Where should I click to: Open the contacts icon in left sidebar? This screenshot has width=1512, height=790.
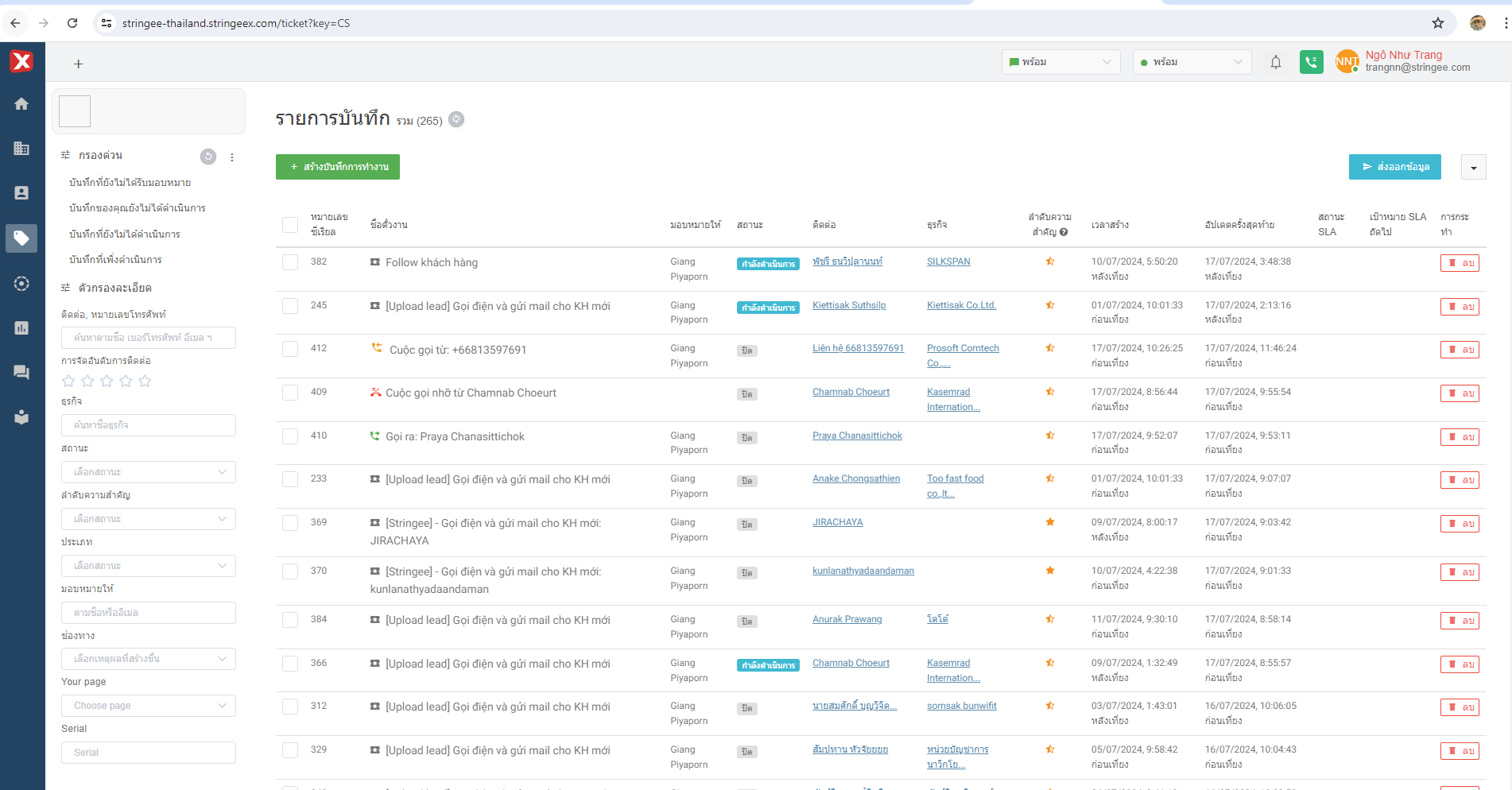[x=21, y=193]
